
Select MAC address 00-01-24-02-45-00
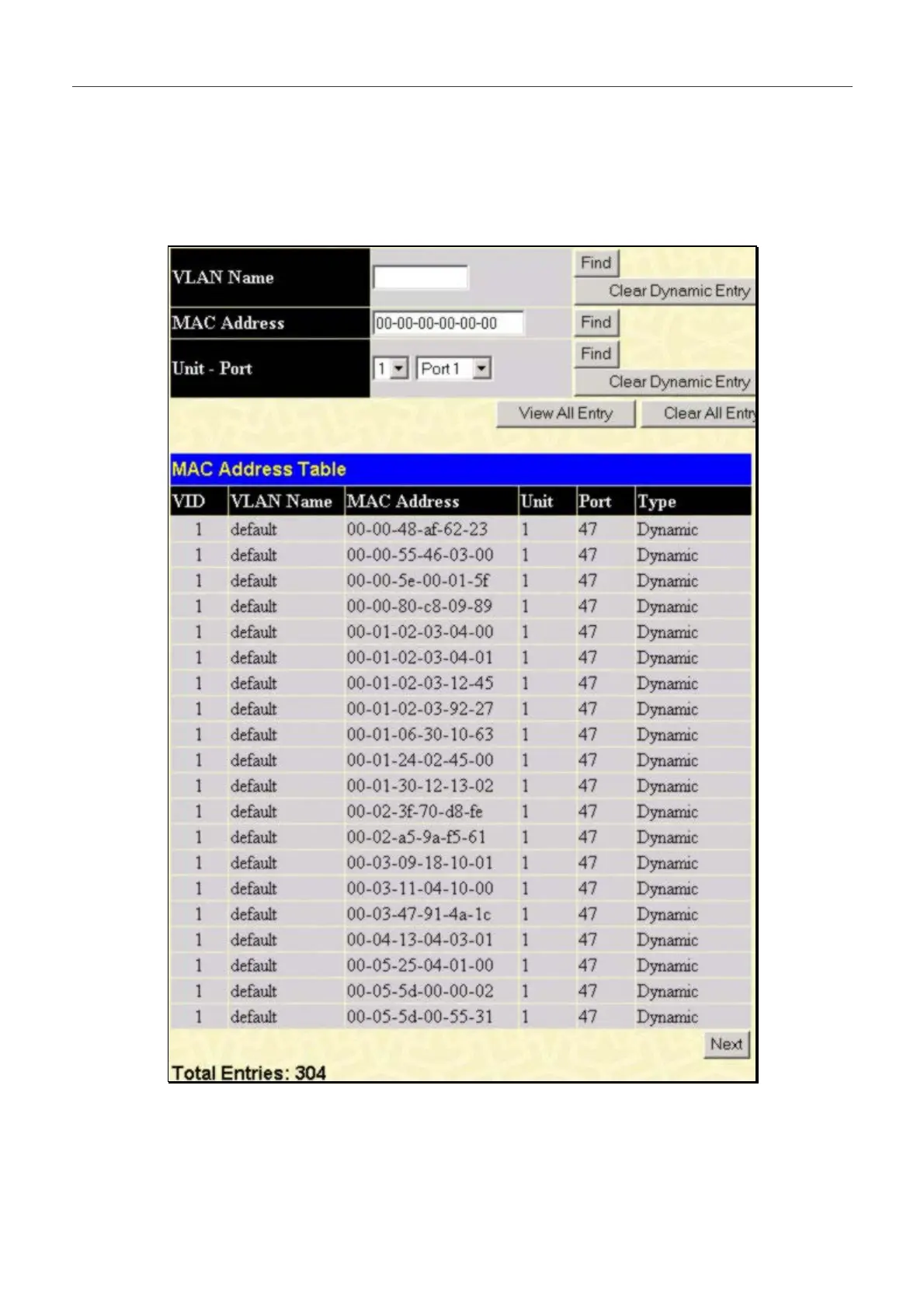pos(419,760)
